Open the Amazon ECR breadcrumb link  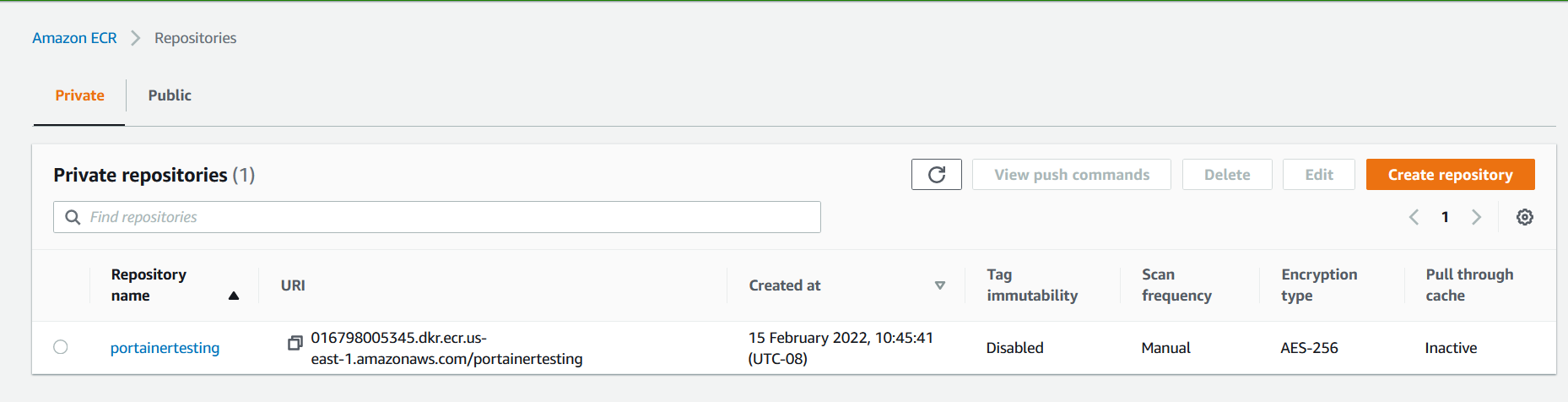(74, 38)
